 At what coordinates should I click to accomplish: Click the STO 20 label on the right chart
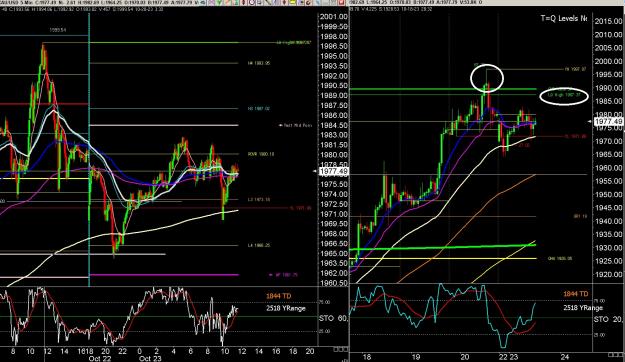click(608, 319)
